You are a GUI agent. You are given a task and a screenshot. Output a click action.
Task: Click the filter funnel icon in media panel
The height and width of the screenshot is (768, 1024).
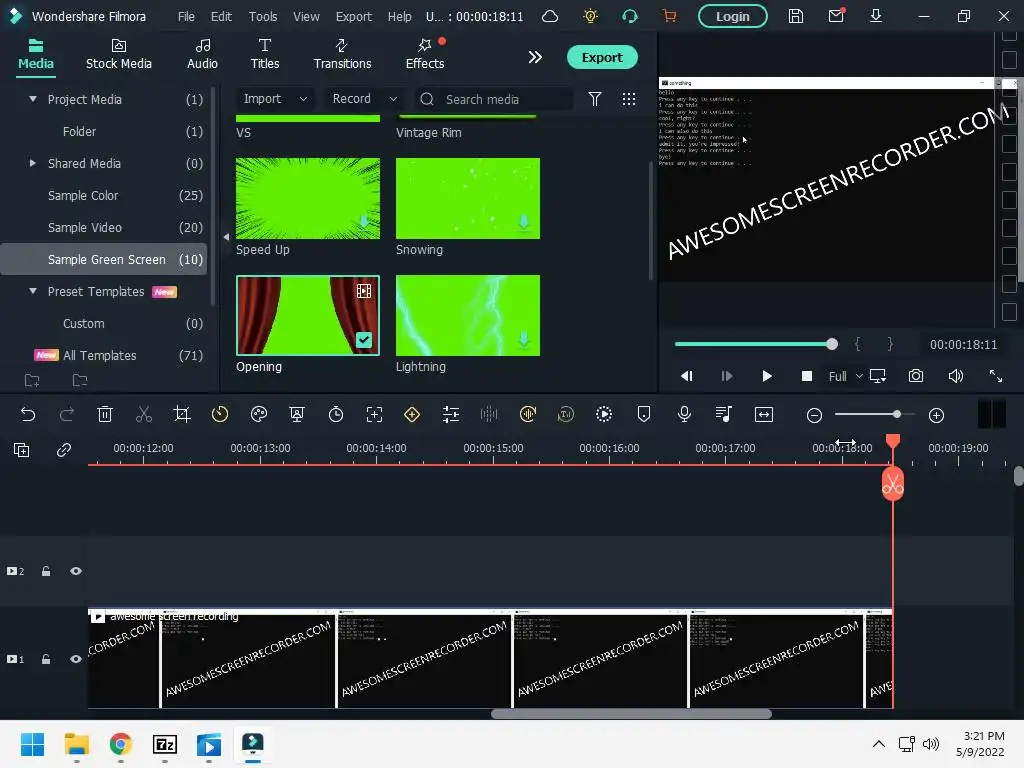coord(594,99)
